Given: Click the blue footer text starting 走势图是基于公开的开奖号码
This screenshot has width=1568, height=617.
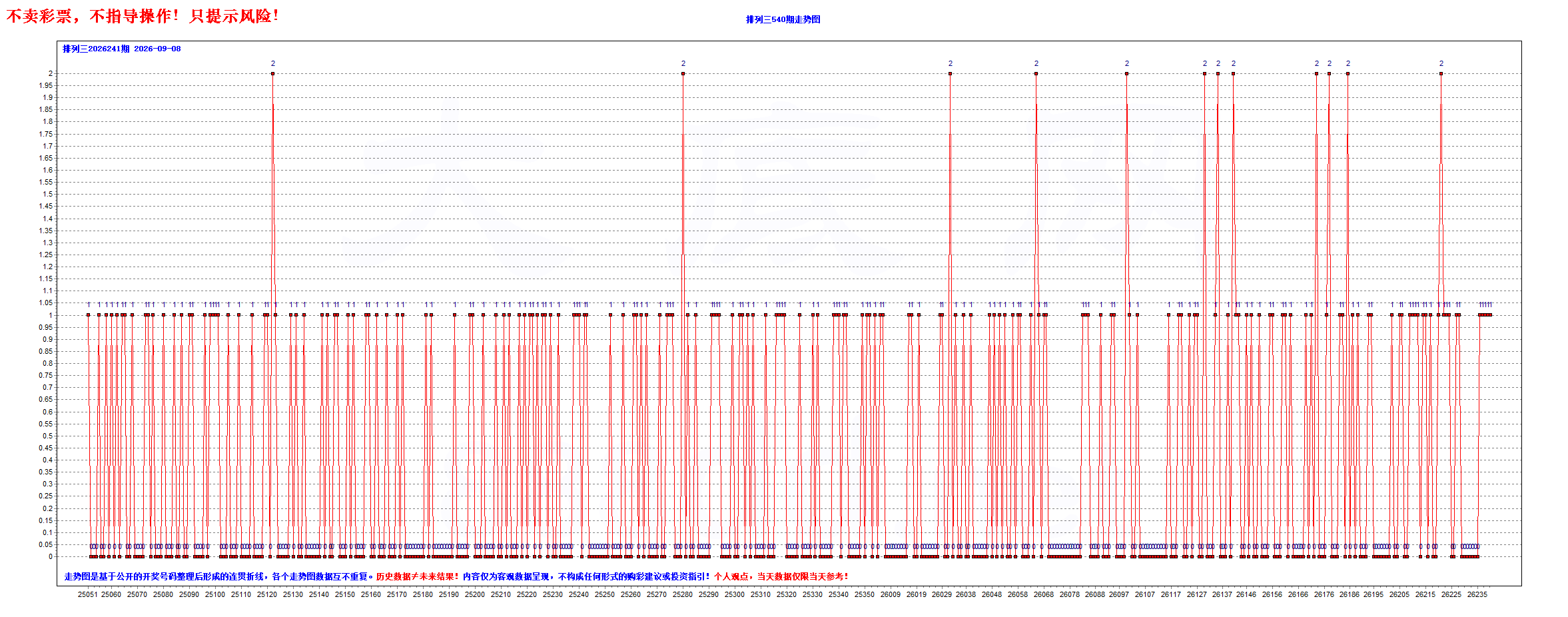Looking at the screenshot, I should [x=218, y=576].
